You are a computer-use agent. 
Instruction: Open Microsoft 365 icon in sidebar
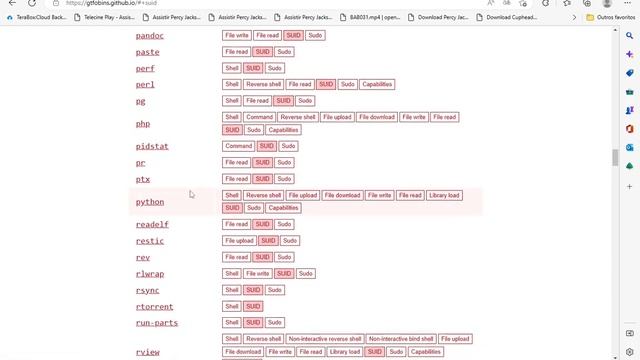click(x=629, y=129)
